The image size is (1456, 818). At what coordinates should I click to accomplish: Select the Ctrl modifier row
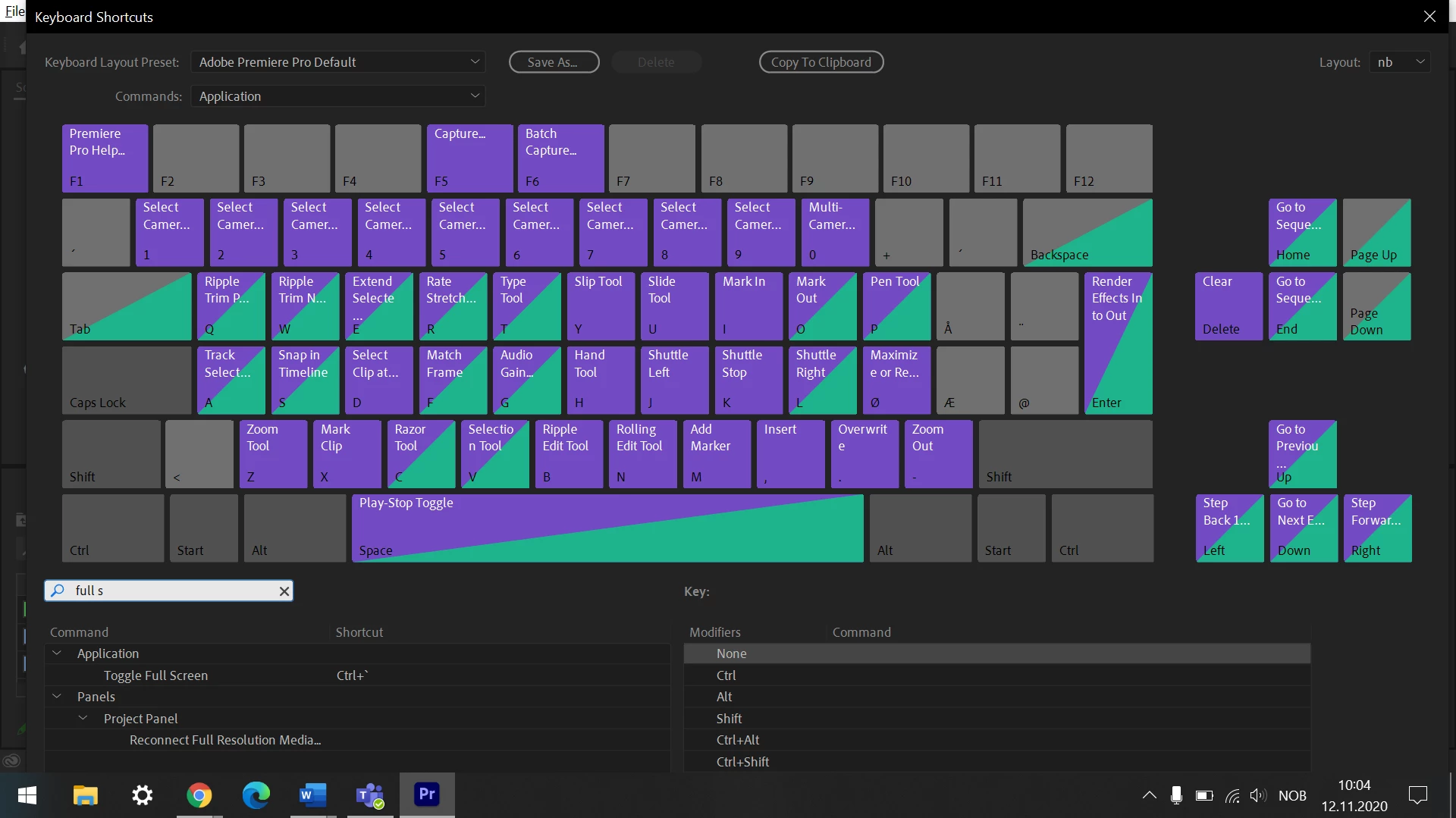pos(997,675)
